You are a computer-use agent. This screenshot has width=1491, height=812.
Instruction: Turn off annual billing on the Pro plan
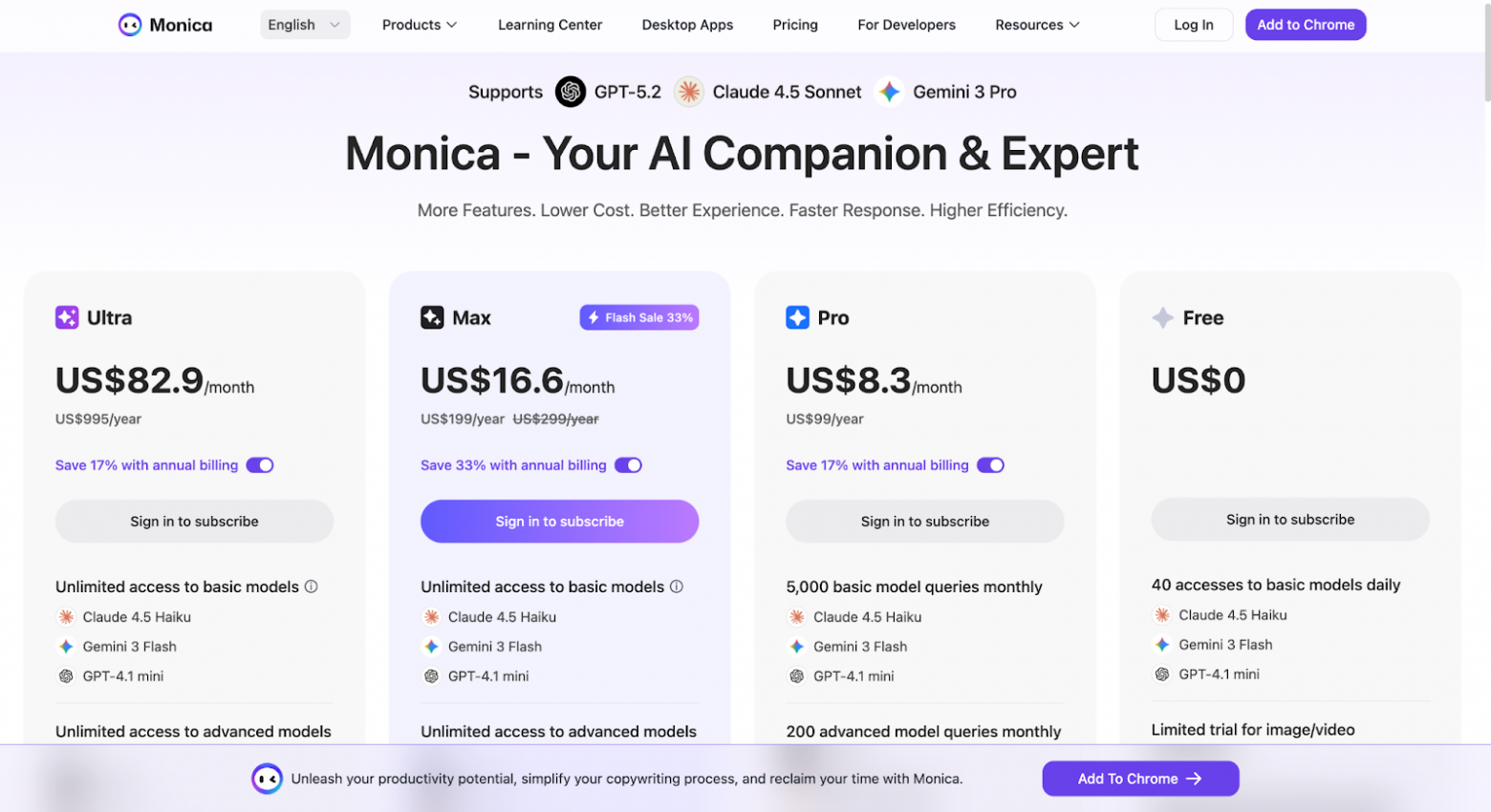(x=991, y=465)
